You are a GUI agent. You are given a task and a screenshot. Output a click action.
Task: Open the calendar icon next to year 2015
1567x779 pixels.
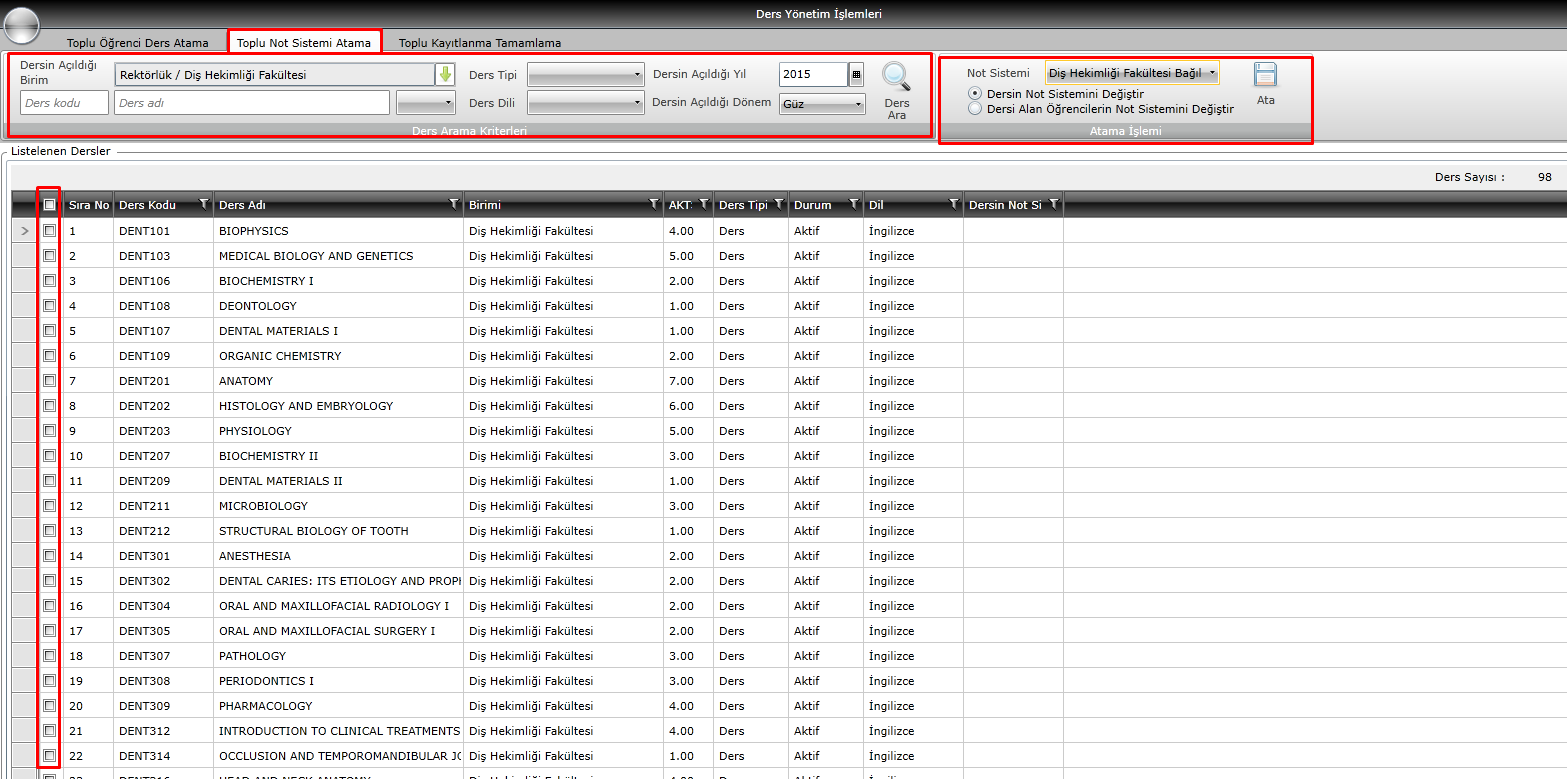[856, 74]
